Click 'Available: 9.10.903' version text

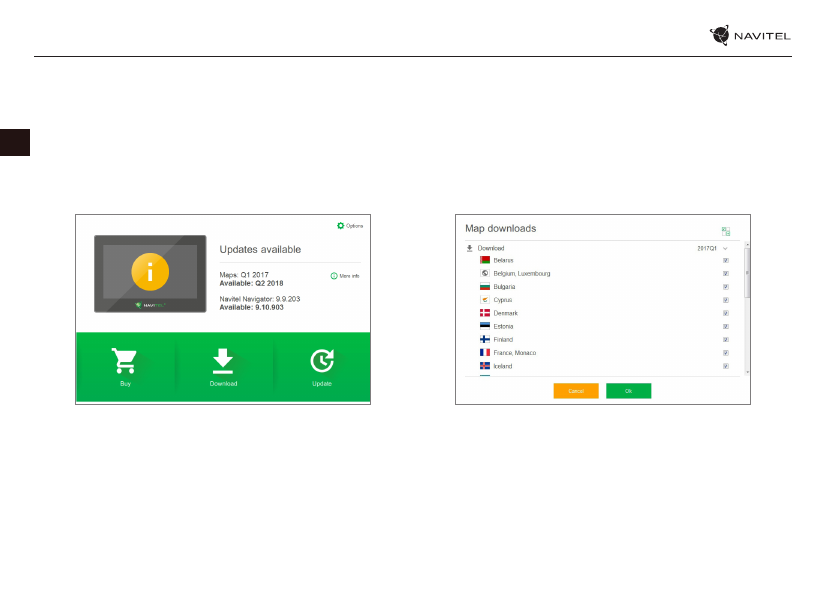click(x=251, y=307)
